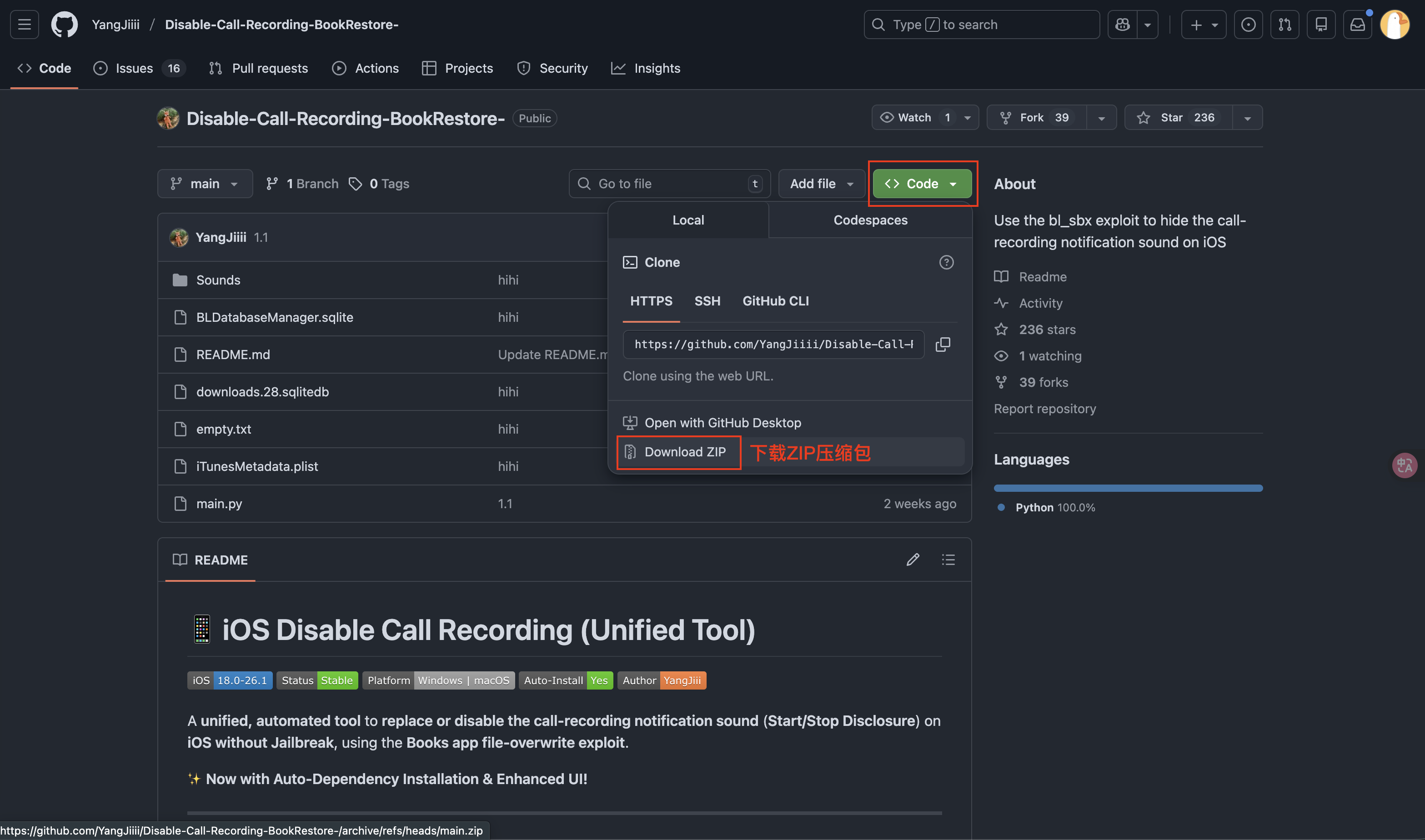This screenshot has height=840, width=1425.
Task: Select the SSH clone protocol
Action: [x=707, y=300]
